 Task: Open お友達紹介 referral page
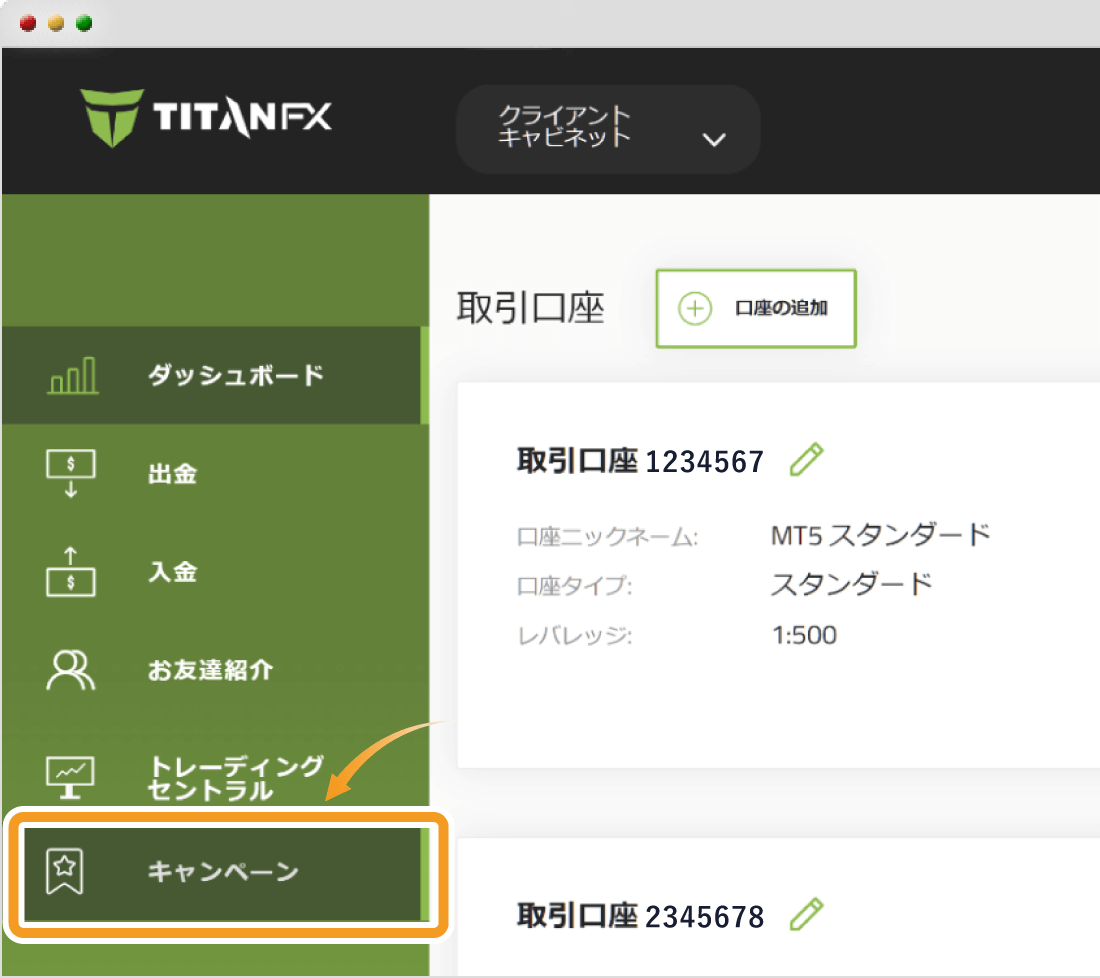(215, 670)
